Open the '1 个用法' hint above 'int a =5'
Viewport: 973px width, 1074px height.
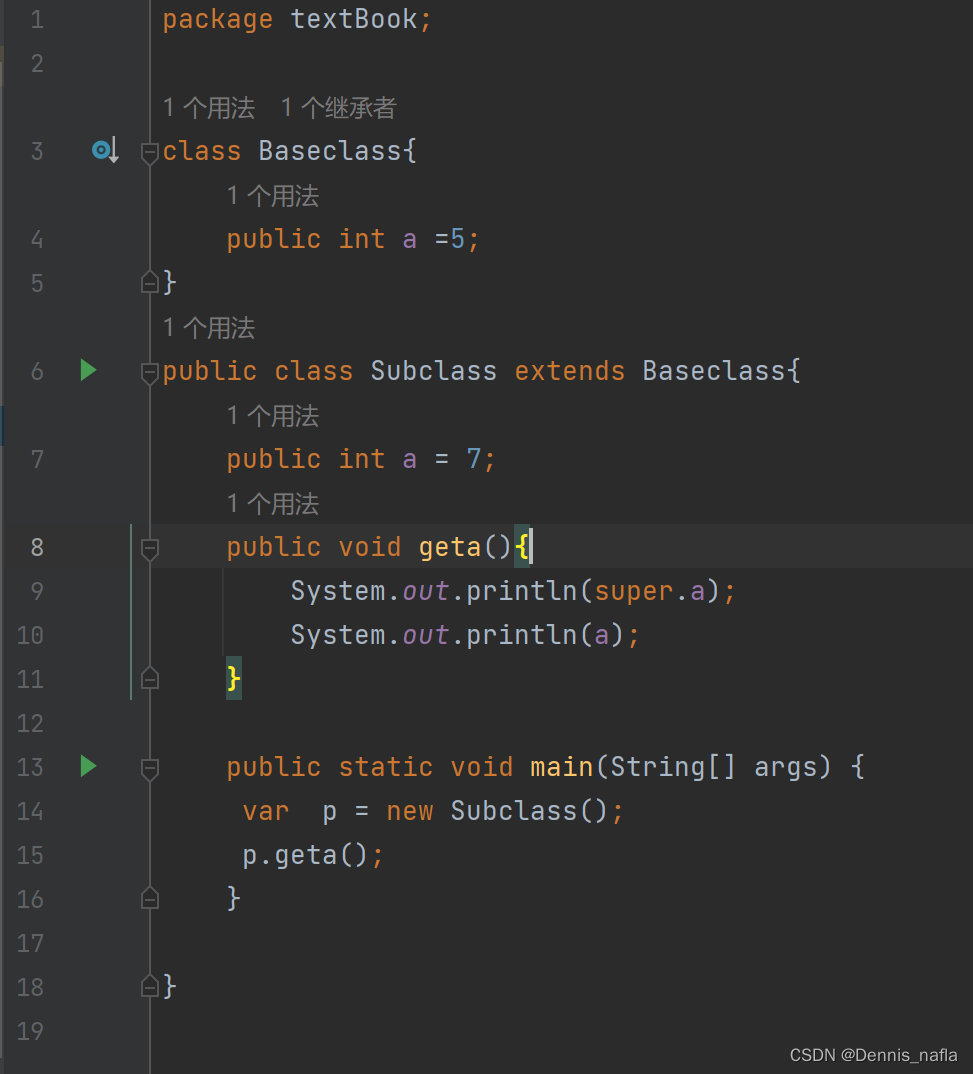pos(273,196)
